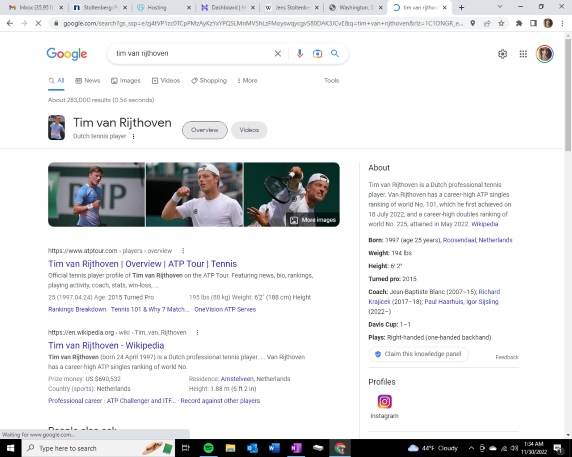Open Word from the taskbar
572x457 pixels.
coord(274,448)
